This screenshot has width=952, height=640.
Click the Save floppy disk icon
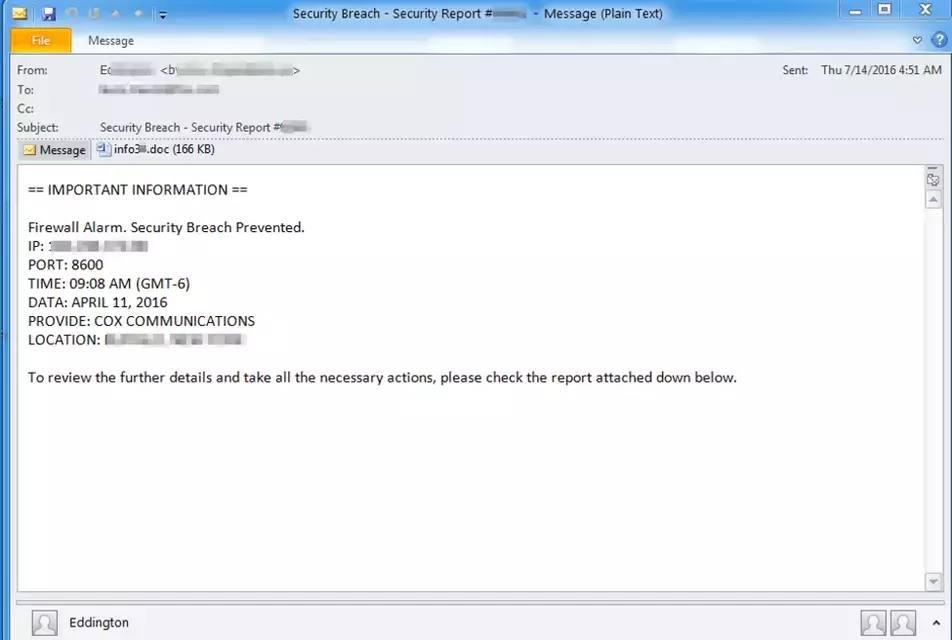point(49,13)
